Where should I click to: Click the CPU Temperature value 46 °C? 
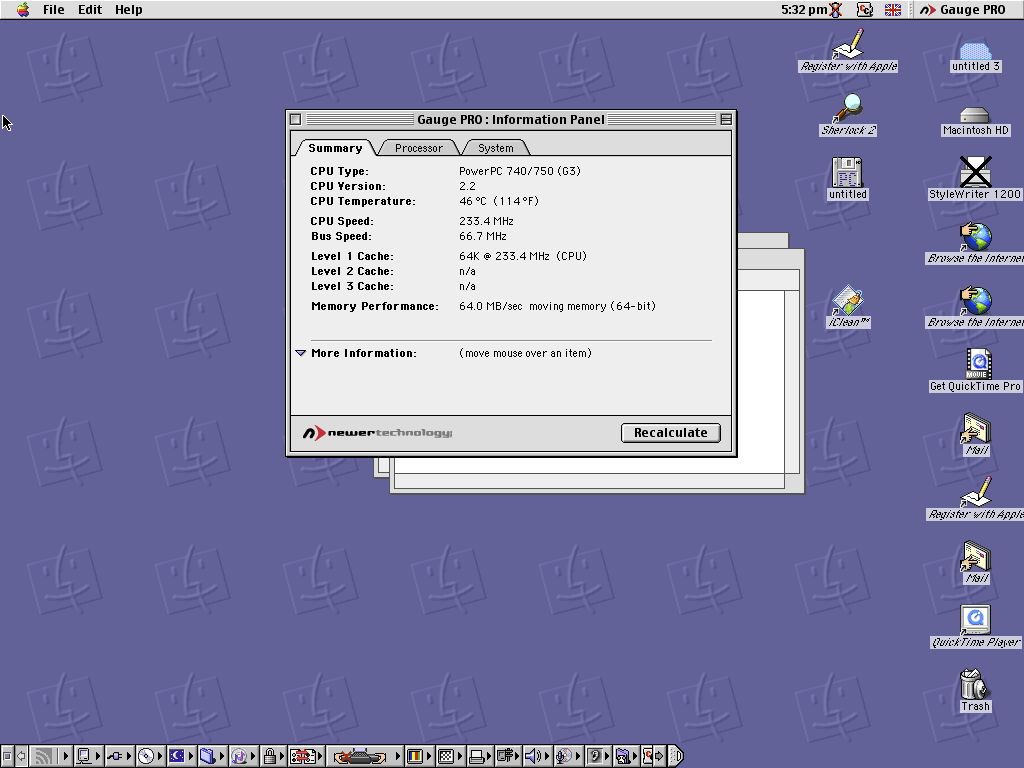(499, 201)
